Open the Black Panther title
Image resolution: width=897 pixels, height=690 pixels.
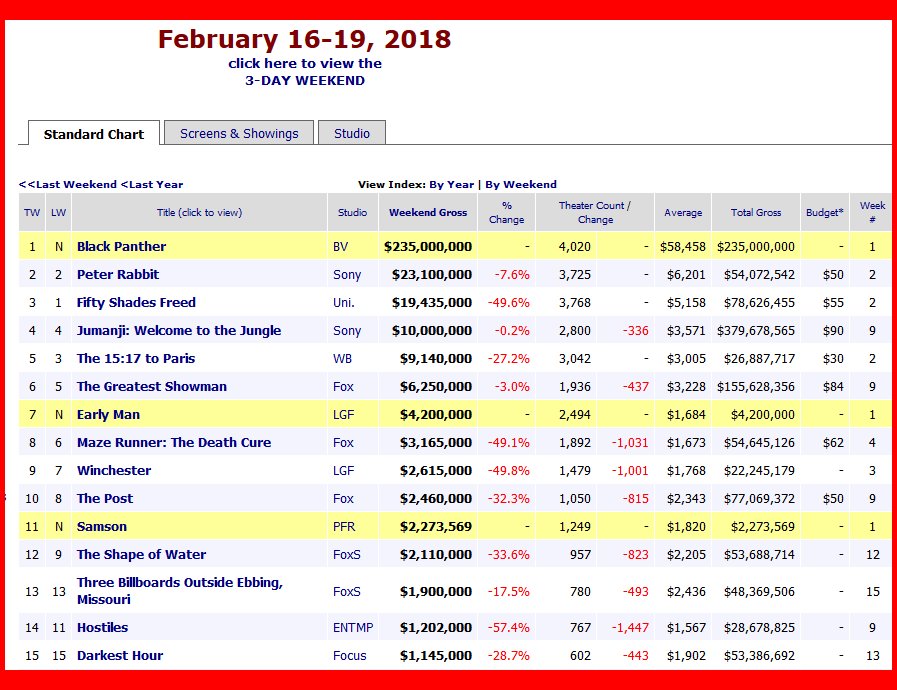coord(121,247)
